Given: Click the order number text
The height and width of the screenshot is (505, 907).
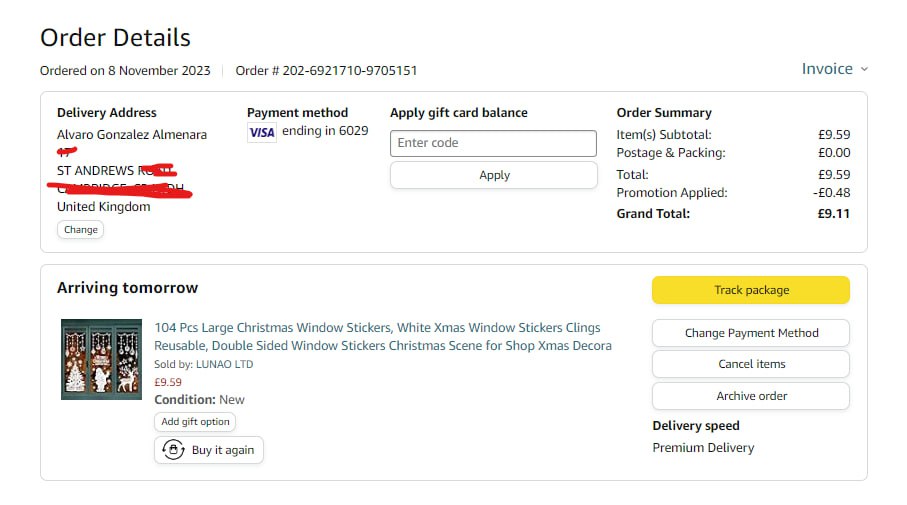Looking at the screenshot, I should pos(326,71).
